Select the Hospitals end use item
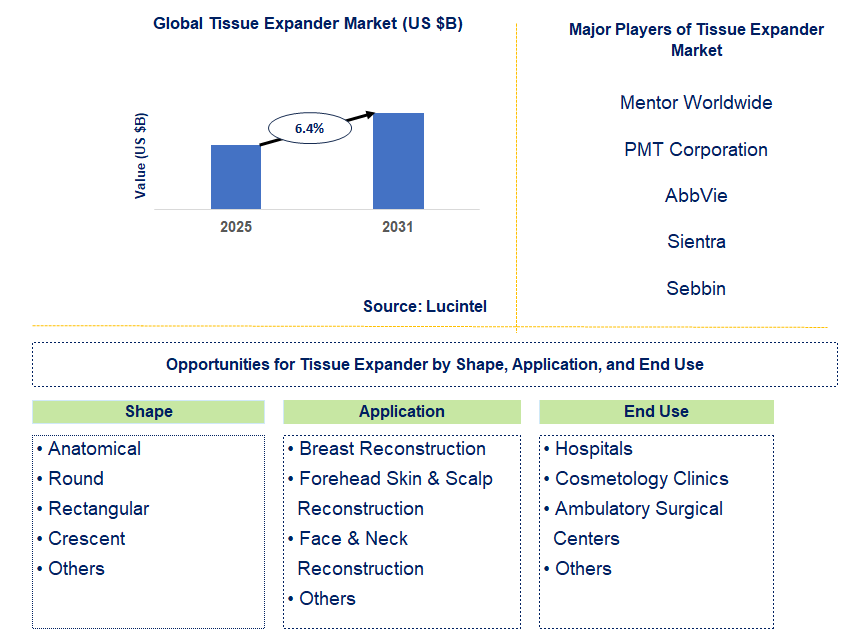This screenshot has height=638, width=865. pos(588,449)
